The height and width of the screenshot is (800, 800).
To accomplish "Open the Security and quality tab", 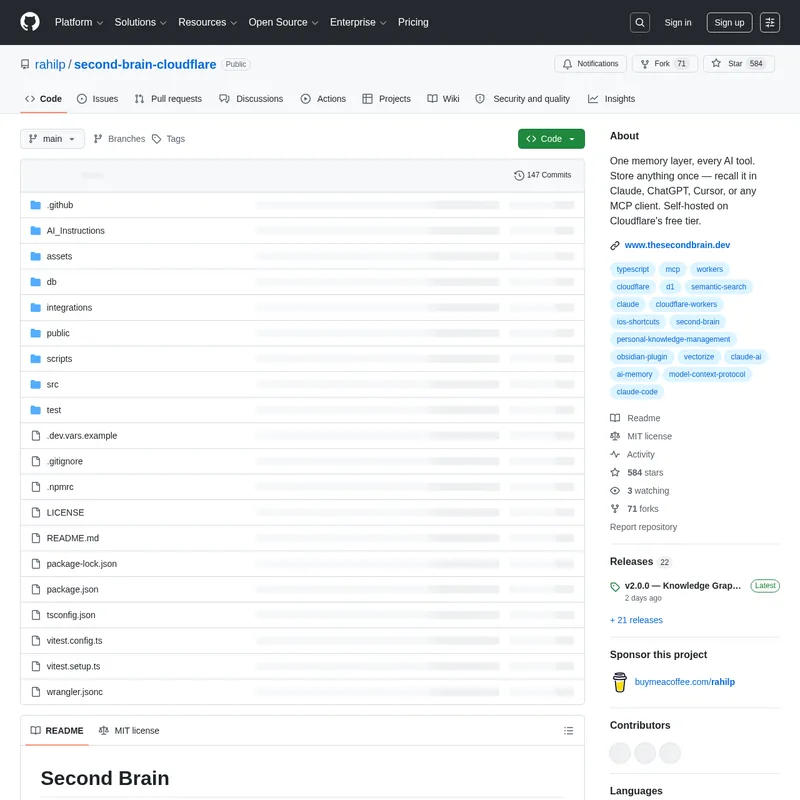I will pos(522,99).
